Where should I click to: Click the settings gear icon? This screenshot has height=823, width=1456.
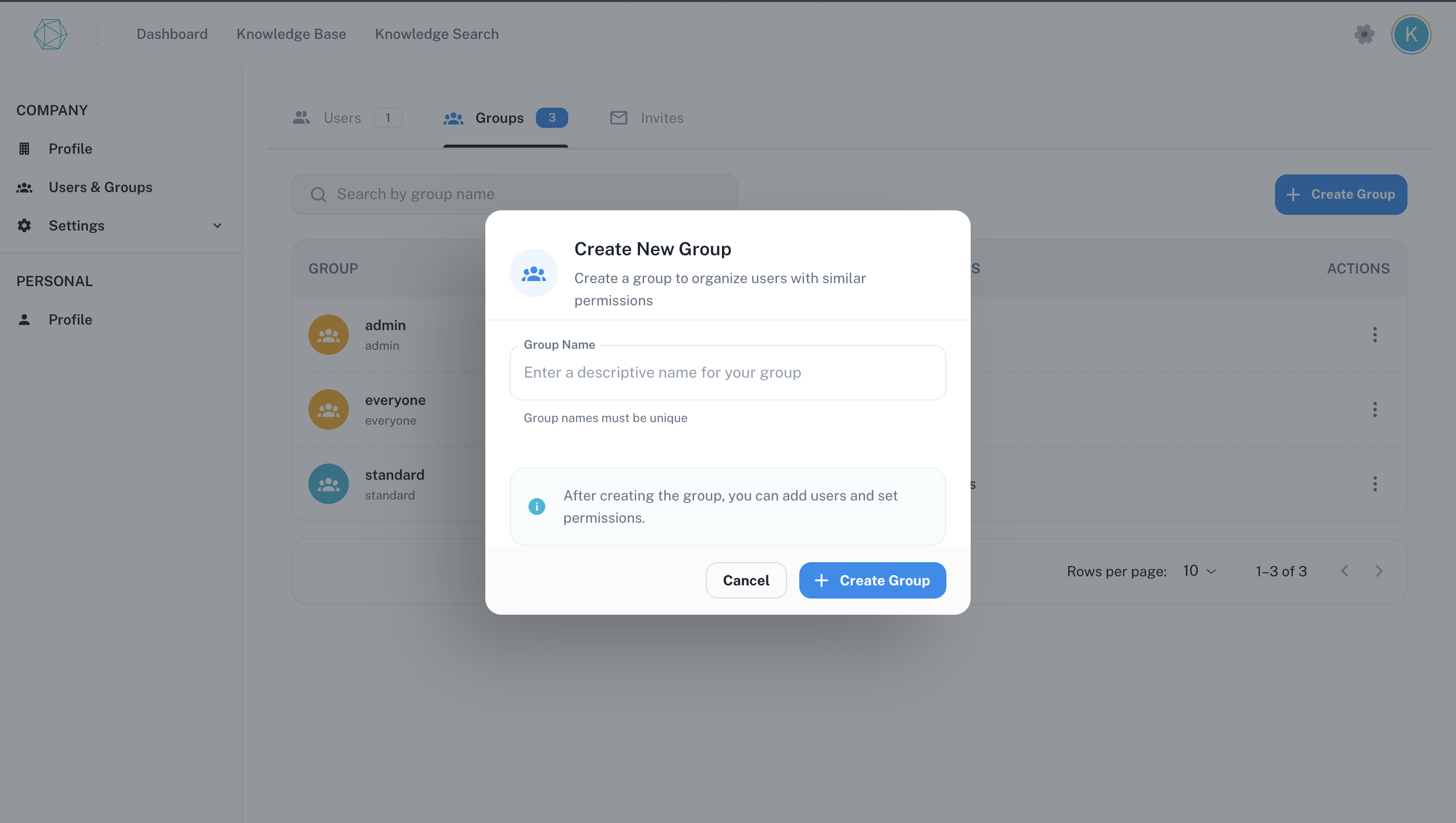tap(1364, 34)
